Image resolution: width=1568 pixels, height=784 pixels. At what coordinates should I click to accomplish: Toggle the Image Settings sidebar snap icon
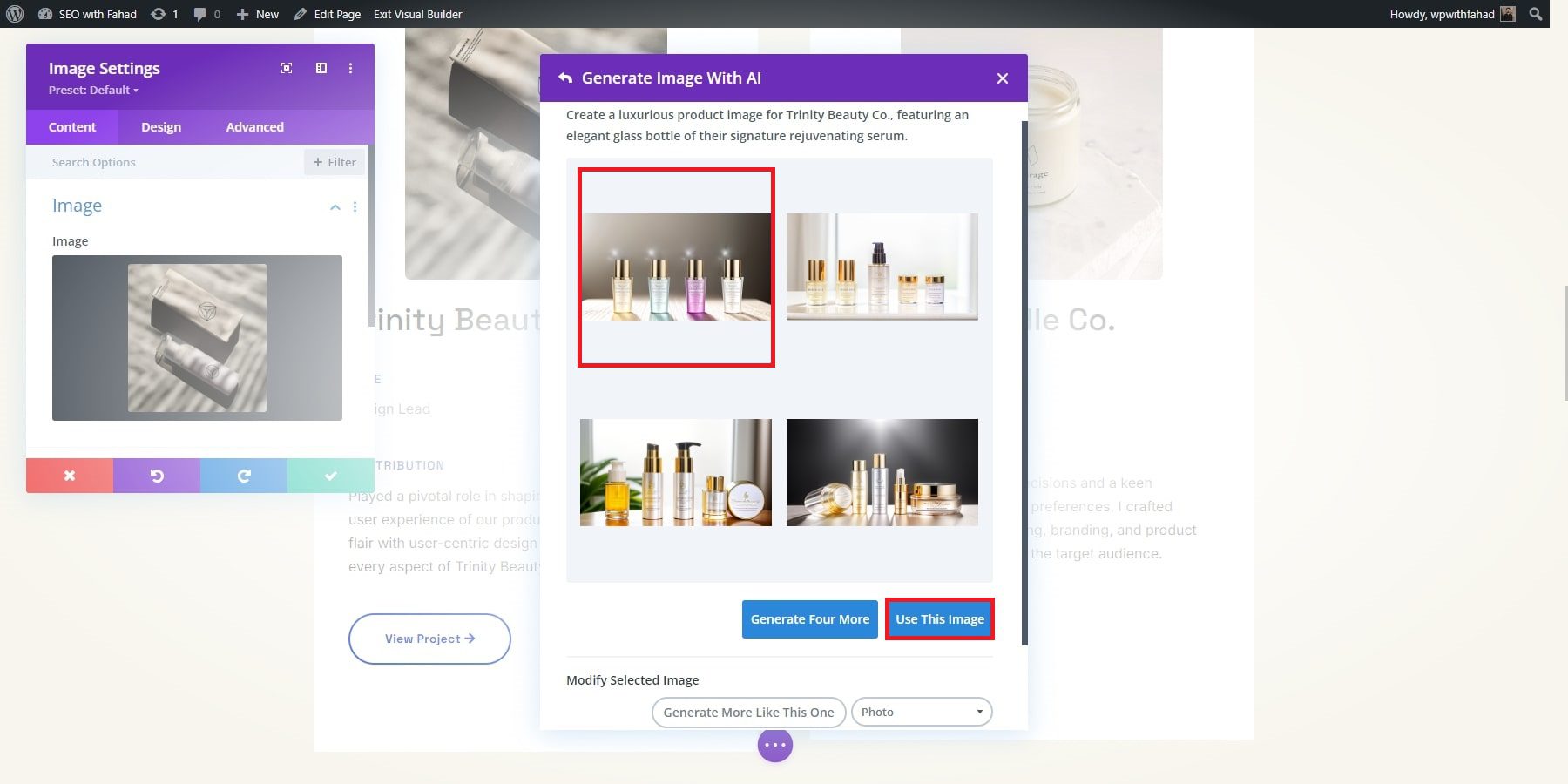pyautogui.click(x=321, y=68)
